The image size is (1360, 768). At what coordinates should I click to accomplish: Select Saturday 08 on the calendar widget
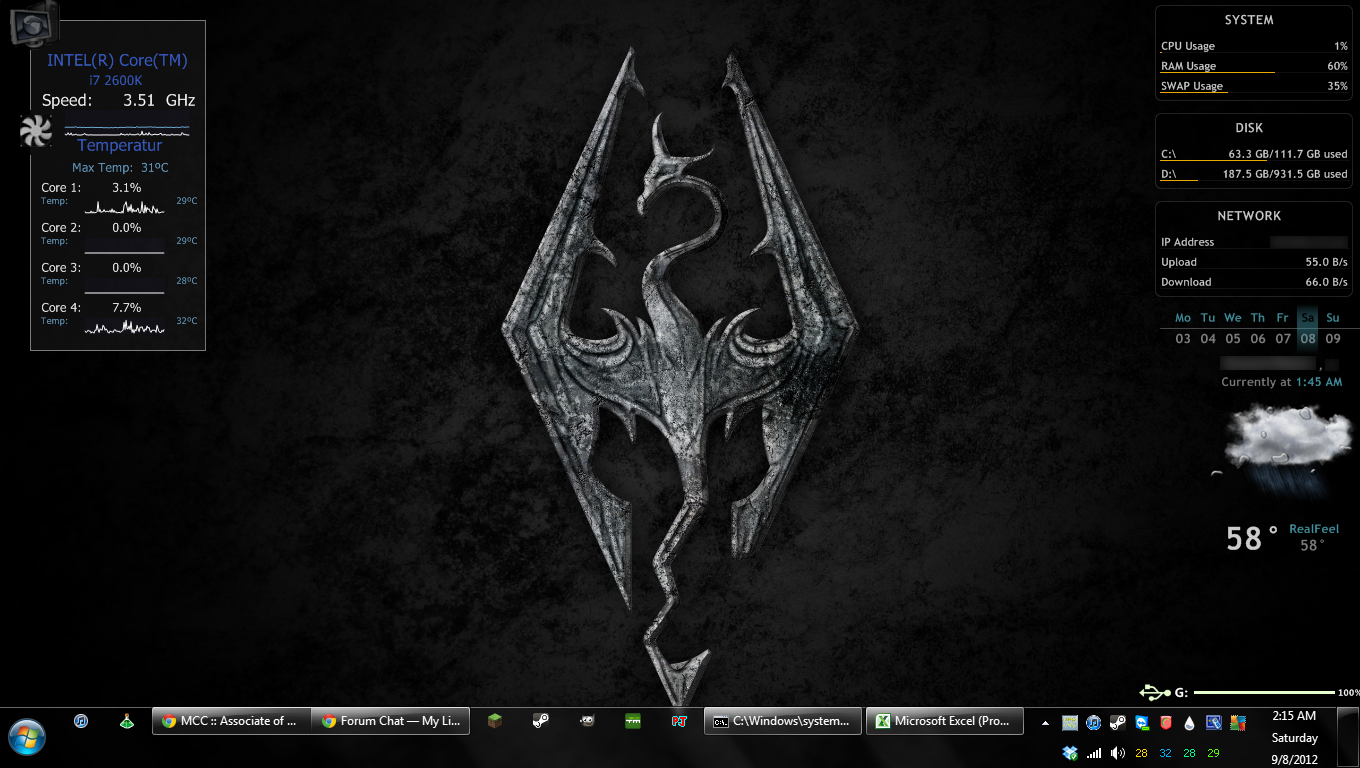pyautogui.click(x=1308, y=338)
